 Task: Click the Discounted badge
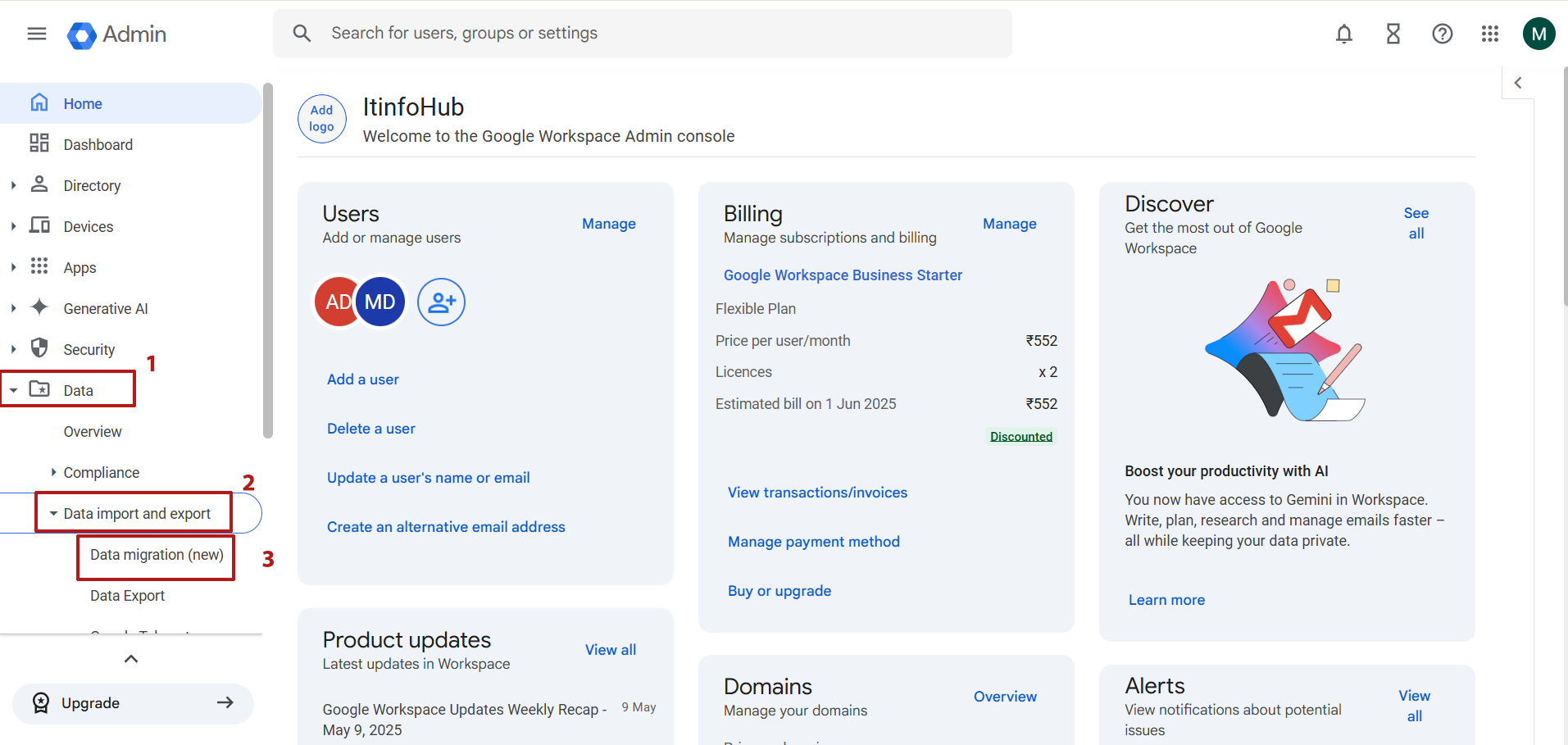tap(1021, 436)
